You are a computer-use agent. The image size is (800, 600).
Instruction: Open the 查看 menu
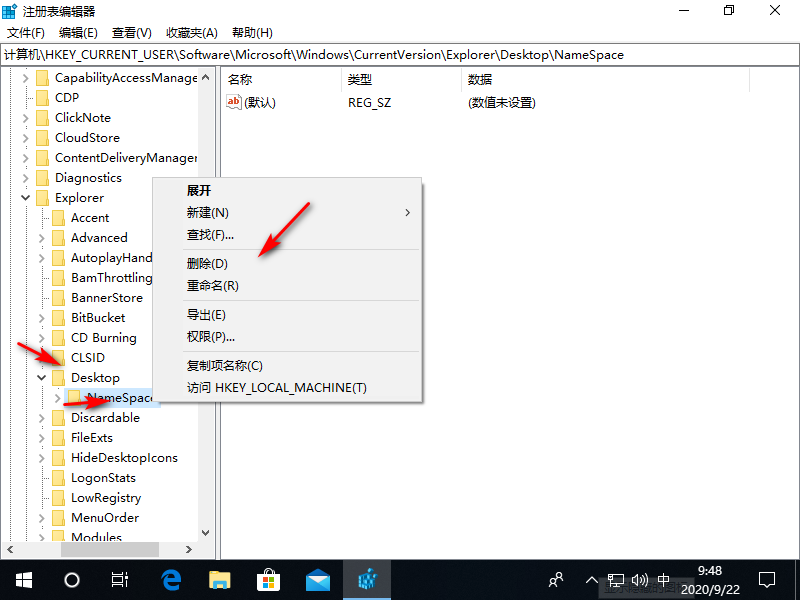[129, 32]
